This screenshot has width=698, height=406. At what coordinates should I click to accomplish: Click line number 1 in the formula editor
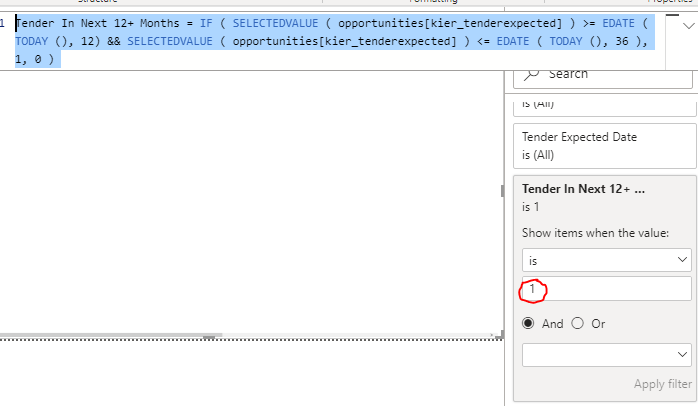click(x=3, y=23)
